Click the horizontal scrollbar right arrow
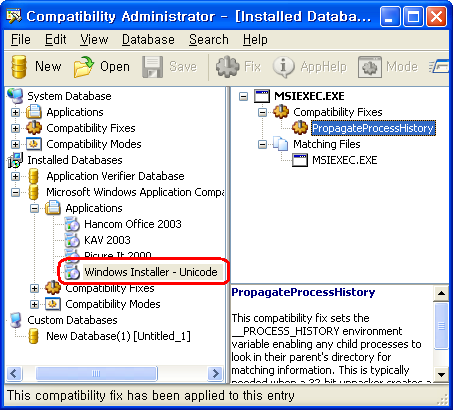This screenshot has width=453, height=410. [x=215, y=373]
